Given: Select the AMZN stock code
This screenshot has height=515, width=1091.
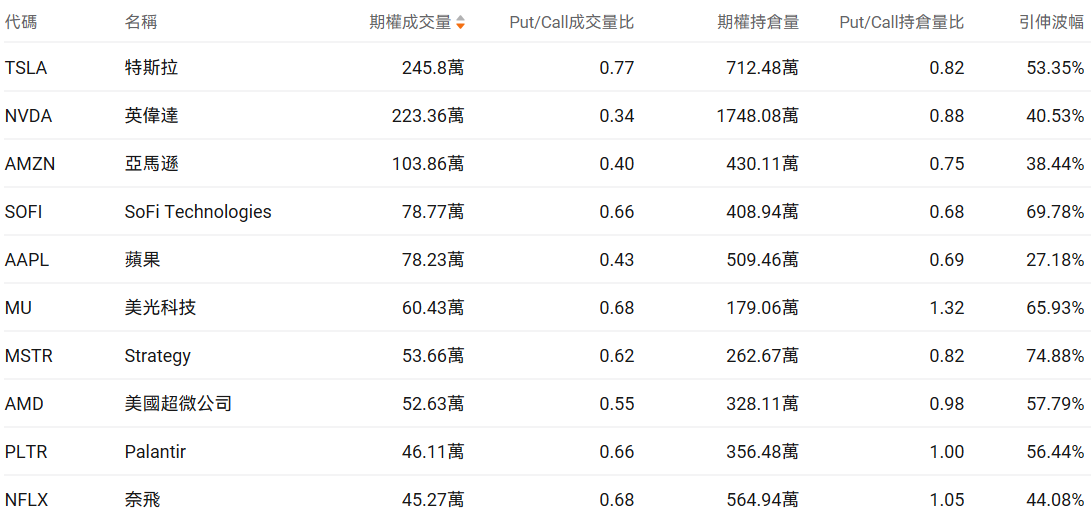Looking at the screenshot, I should (x=30, y=164).
